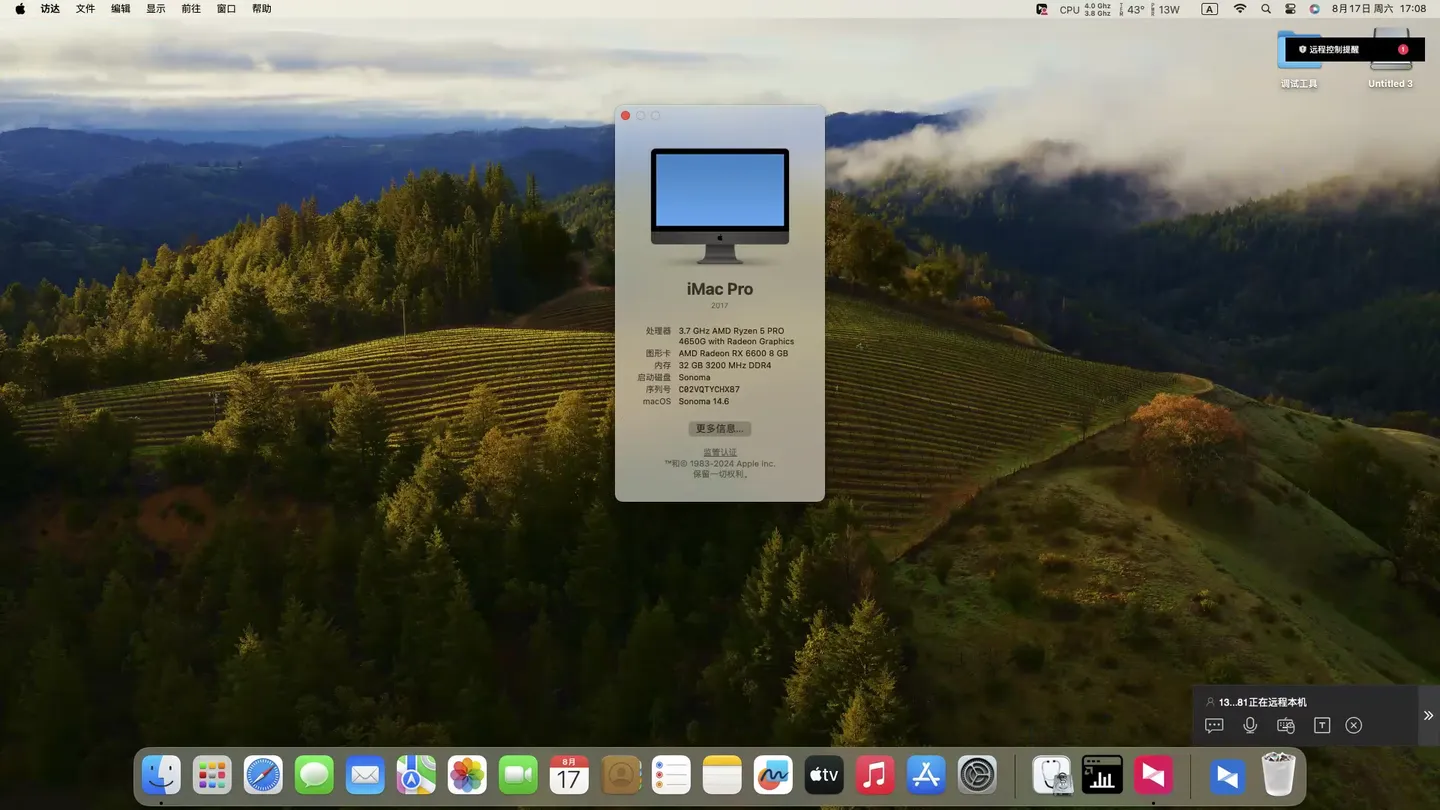Open chat in the remote session panel

[x=1214, y=725]
